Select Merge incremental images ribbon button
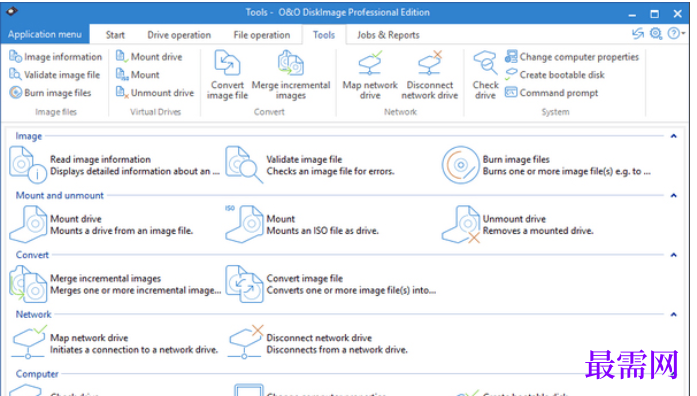Image resolution: width=697 pixels, height=396 pixels. (x=291, y=75)
